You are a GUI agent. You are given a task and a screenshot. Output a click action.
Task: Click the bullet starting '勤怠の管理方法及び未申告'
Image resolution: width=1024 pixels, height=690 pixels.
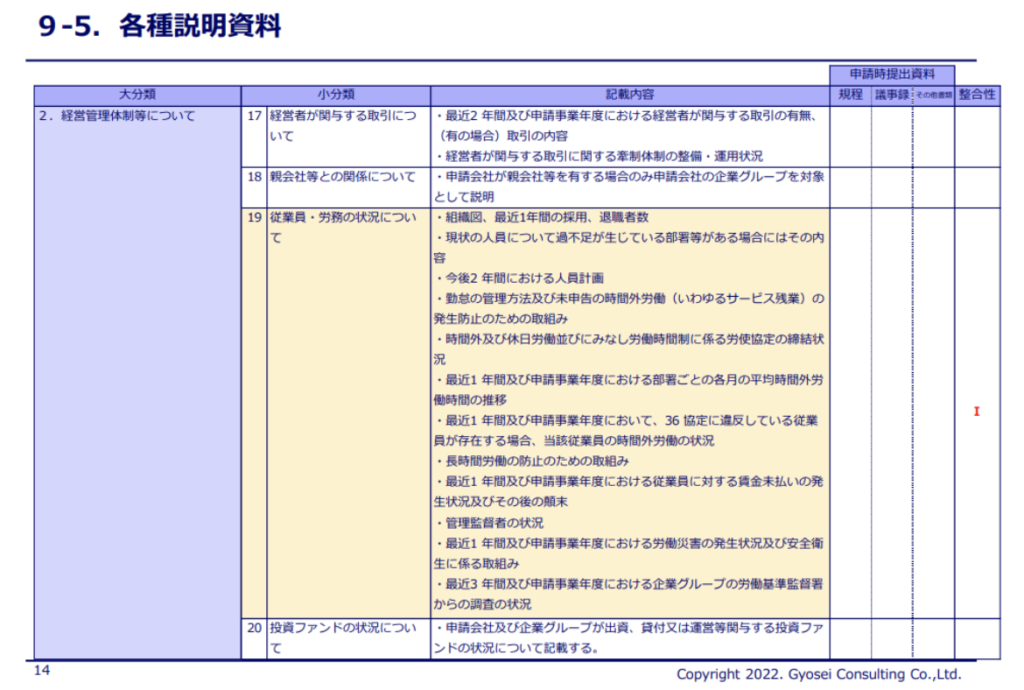click(x=630, y=299)
